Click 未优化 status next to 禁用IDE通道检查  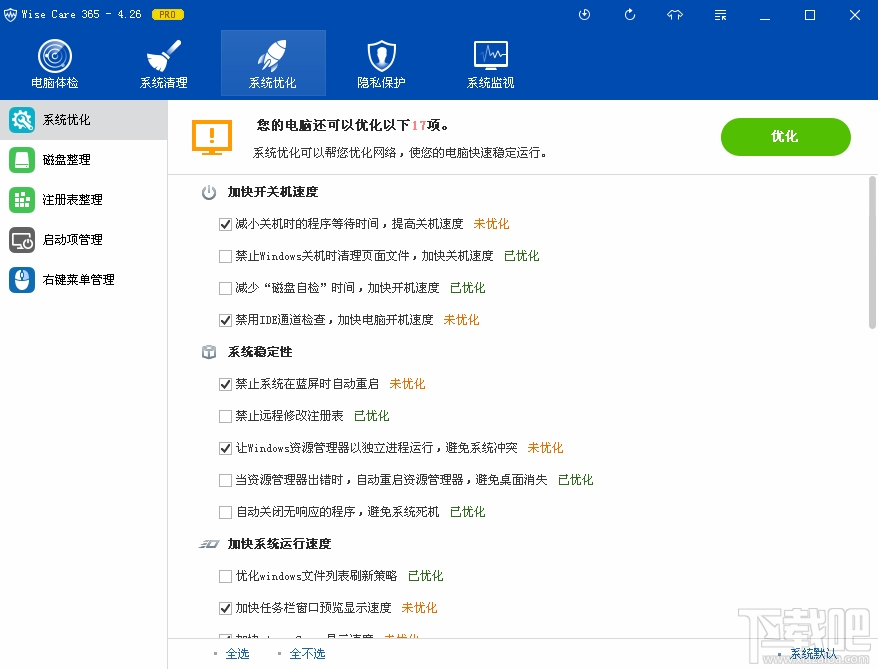point(461,320)
